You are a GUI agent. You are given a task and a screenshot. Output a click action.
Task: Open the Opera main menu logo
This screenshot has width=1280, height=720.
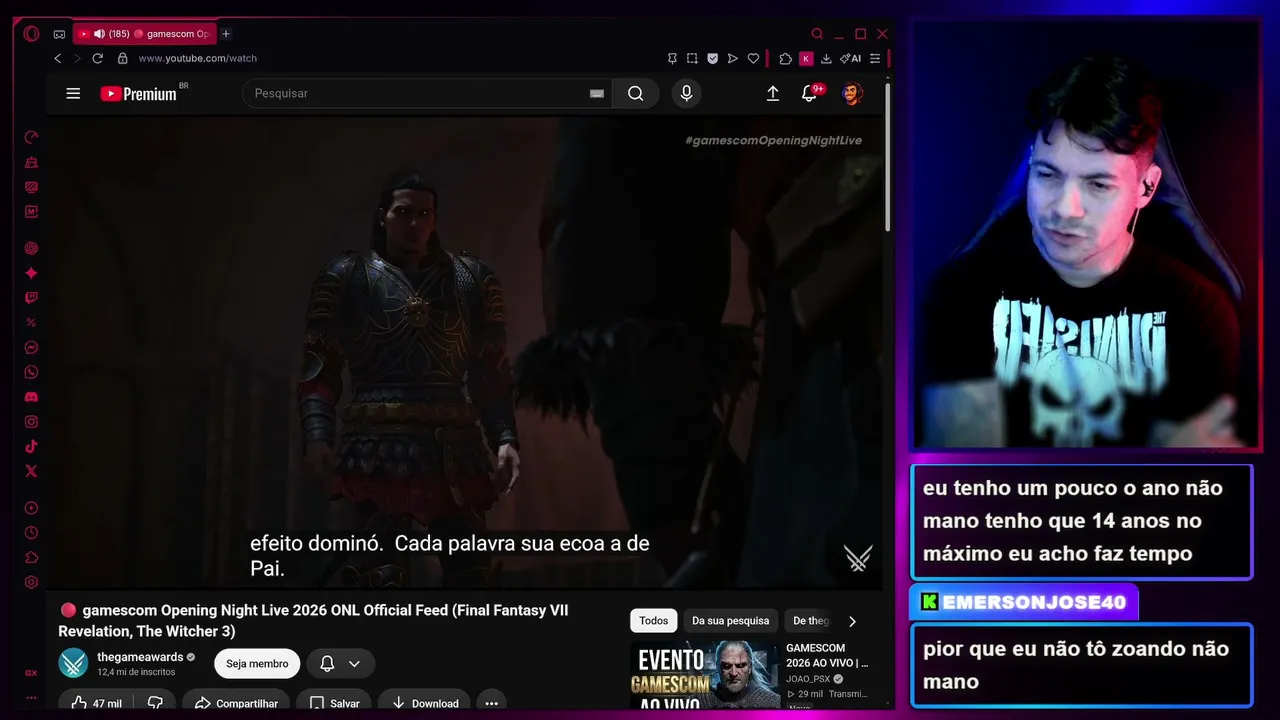[31, 34]
